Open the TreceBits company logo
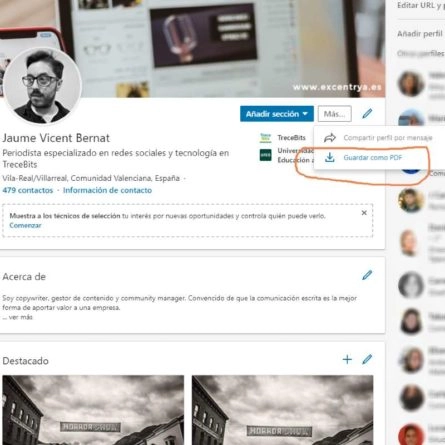Viewport: 445px width, 445px height. click(x=266, y=138)
